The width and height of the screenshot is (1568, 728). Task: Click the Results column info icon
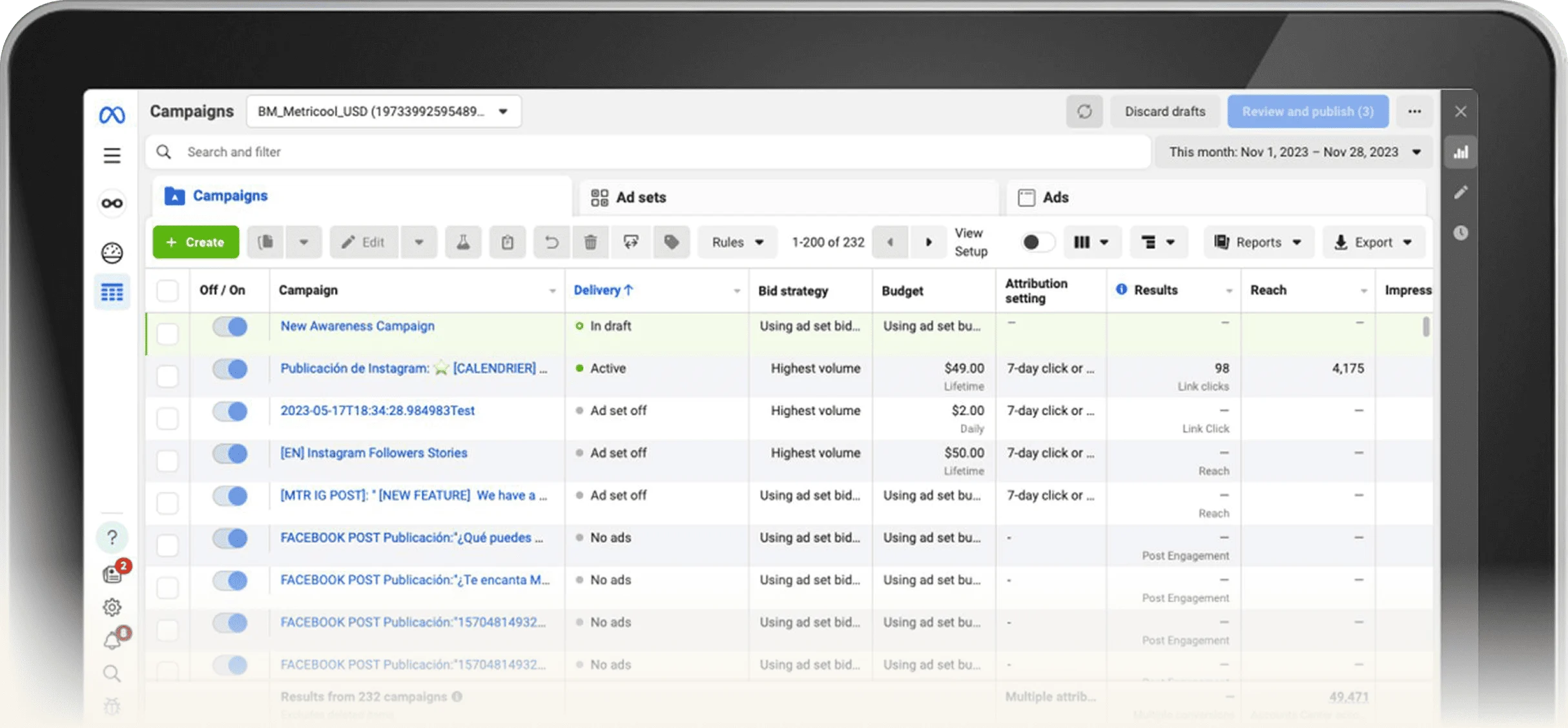point(1121,290)
